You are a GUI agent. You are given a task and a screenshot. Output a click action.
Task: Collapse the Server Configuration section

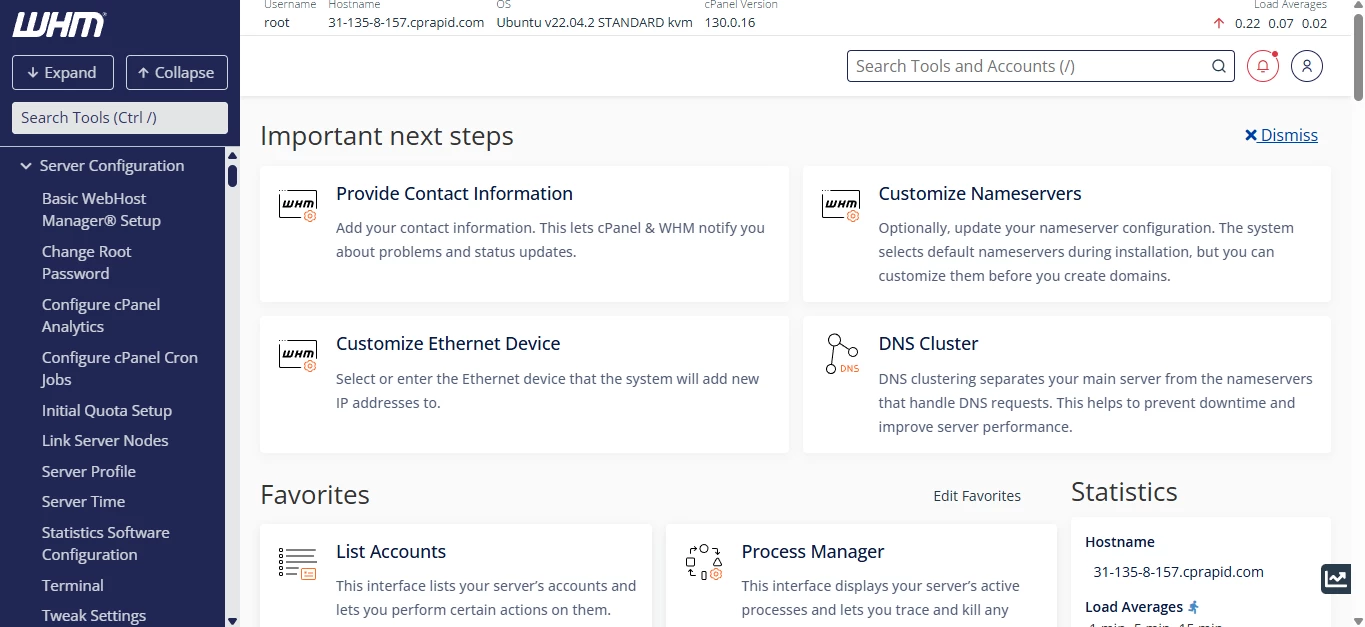coord(27,166)
